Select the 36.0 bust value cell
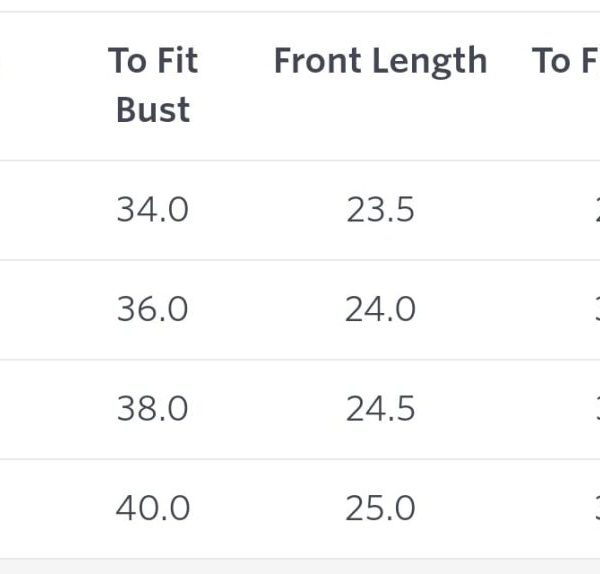The height and width of the screenshot is (574, 600). tap(152, 310)
